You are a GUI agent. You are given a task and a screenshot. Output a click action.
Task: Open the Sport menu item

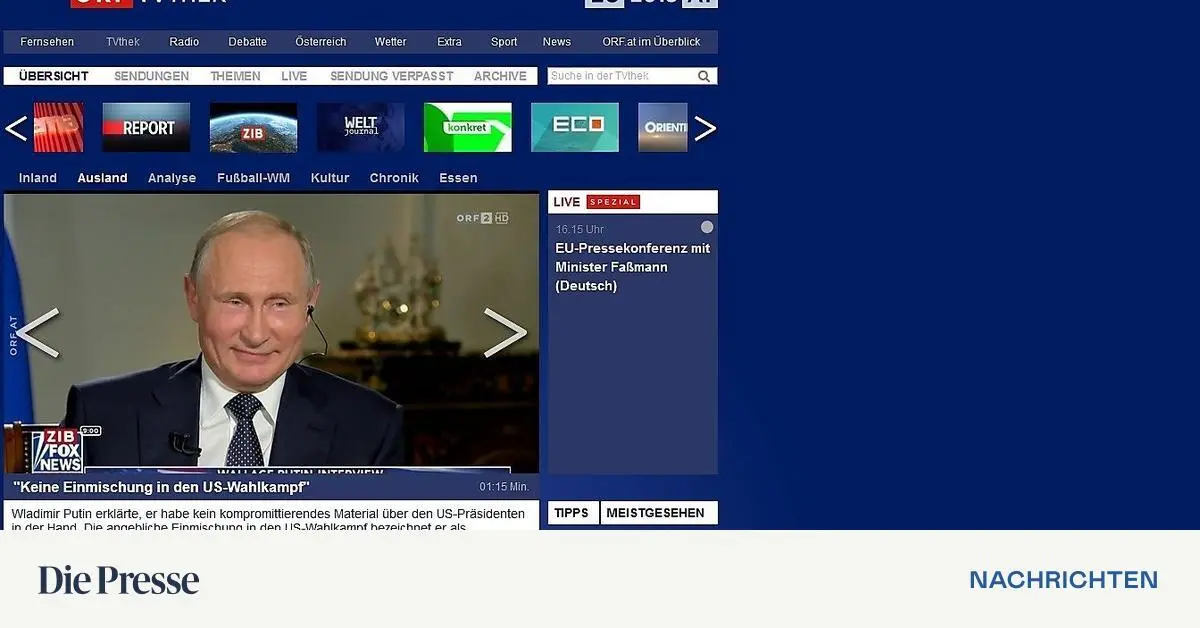pyautogui.click(x=503, y=41)
